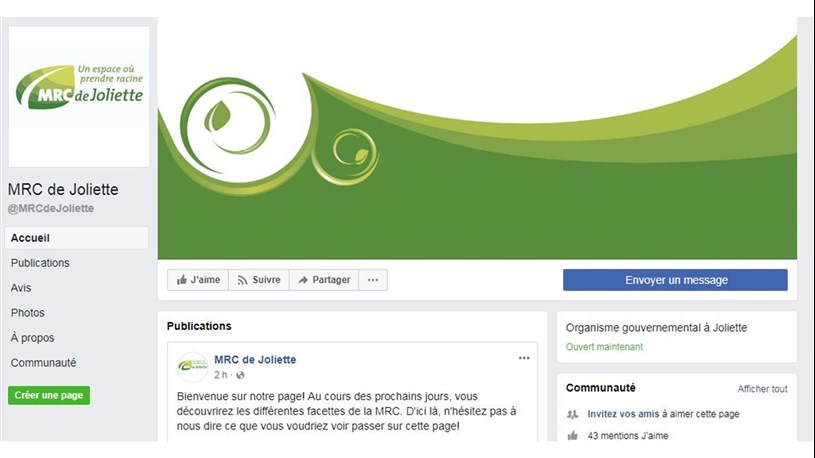Select the Accueil tab in sidebar
This screenshot has height=458, width=815.
tap(77, 238)
